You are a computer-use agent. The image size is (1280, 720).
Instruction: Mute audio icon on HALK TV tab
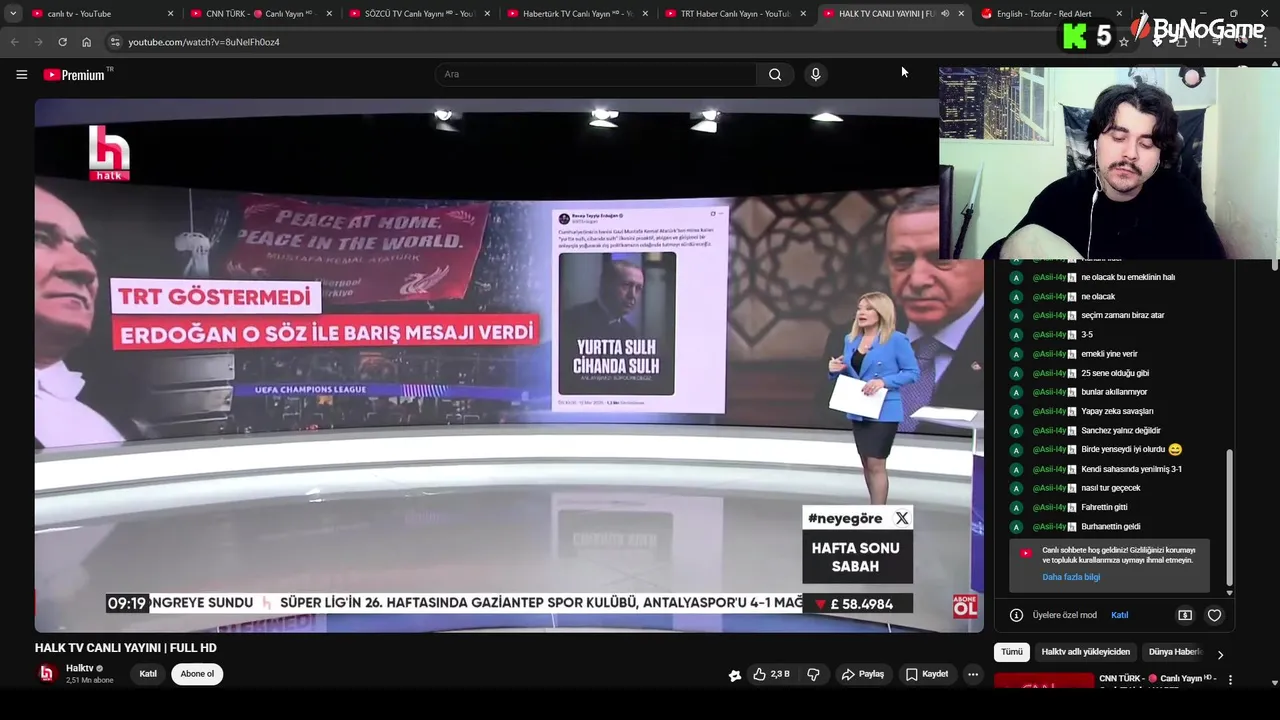click(945, 14)
